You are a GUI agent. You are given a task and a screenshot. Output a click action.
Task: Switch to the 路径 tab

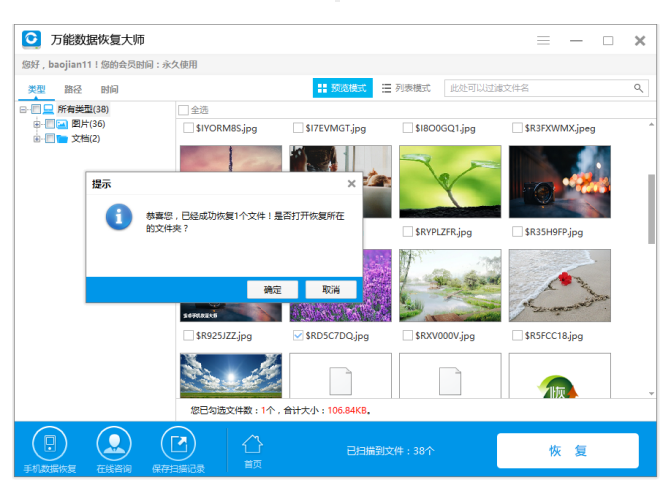[x=73, y=89]
